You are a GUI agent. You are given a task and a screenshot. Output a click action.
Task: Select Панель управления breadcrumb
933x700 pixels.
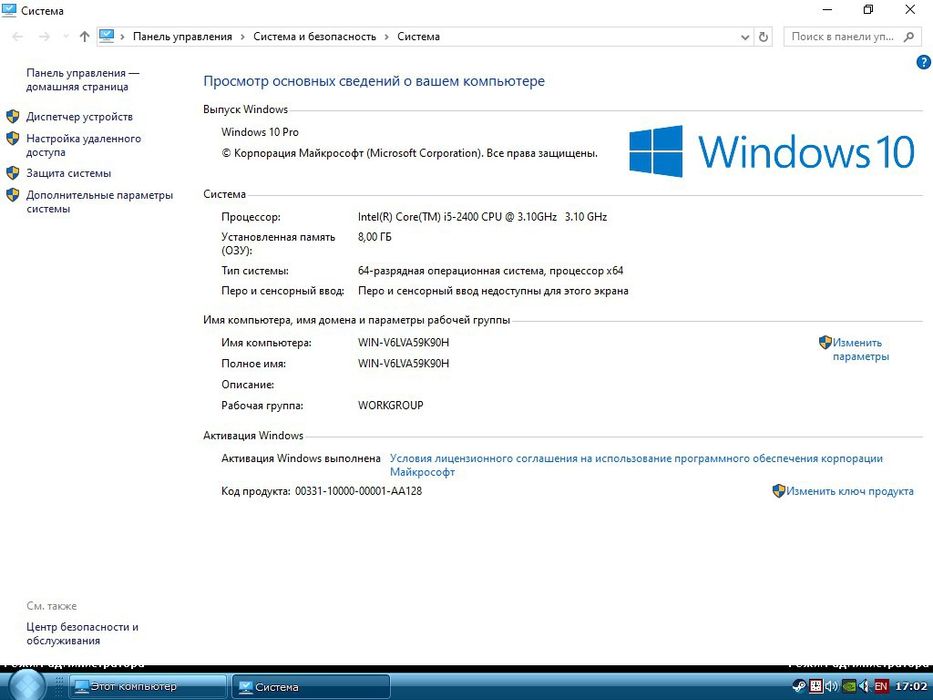tap(182, 36)
